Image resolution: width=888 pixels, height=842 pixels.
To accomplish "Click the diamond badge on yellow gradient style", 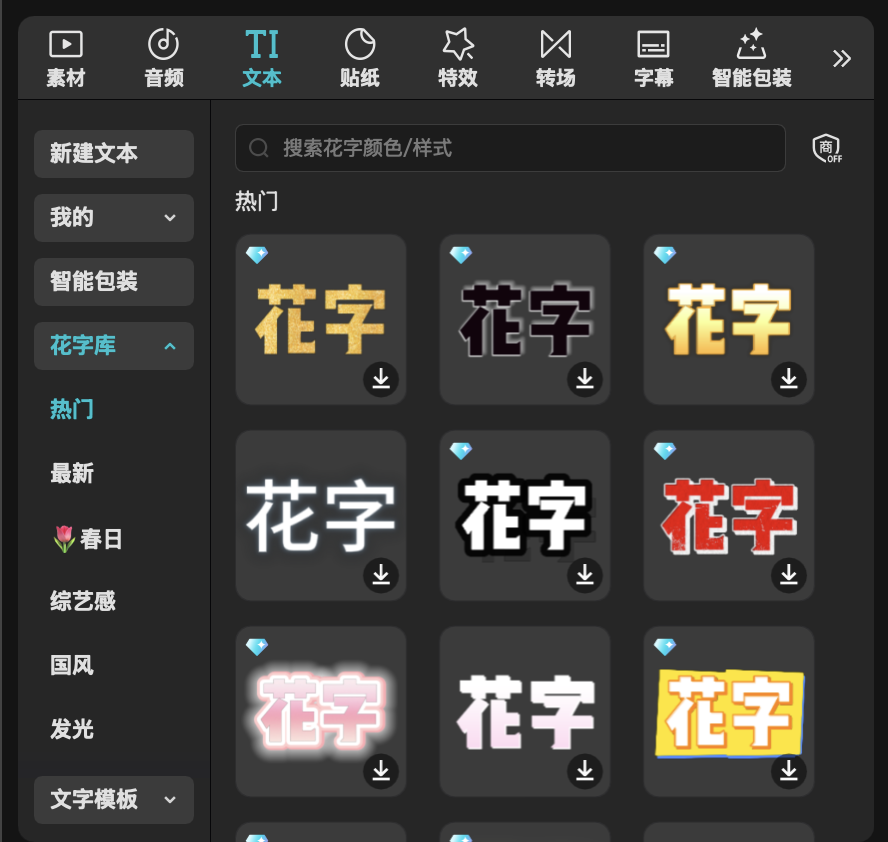I will 664,255.
